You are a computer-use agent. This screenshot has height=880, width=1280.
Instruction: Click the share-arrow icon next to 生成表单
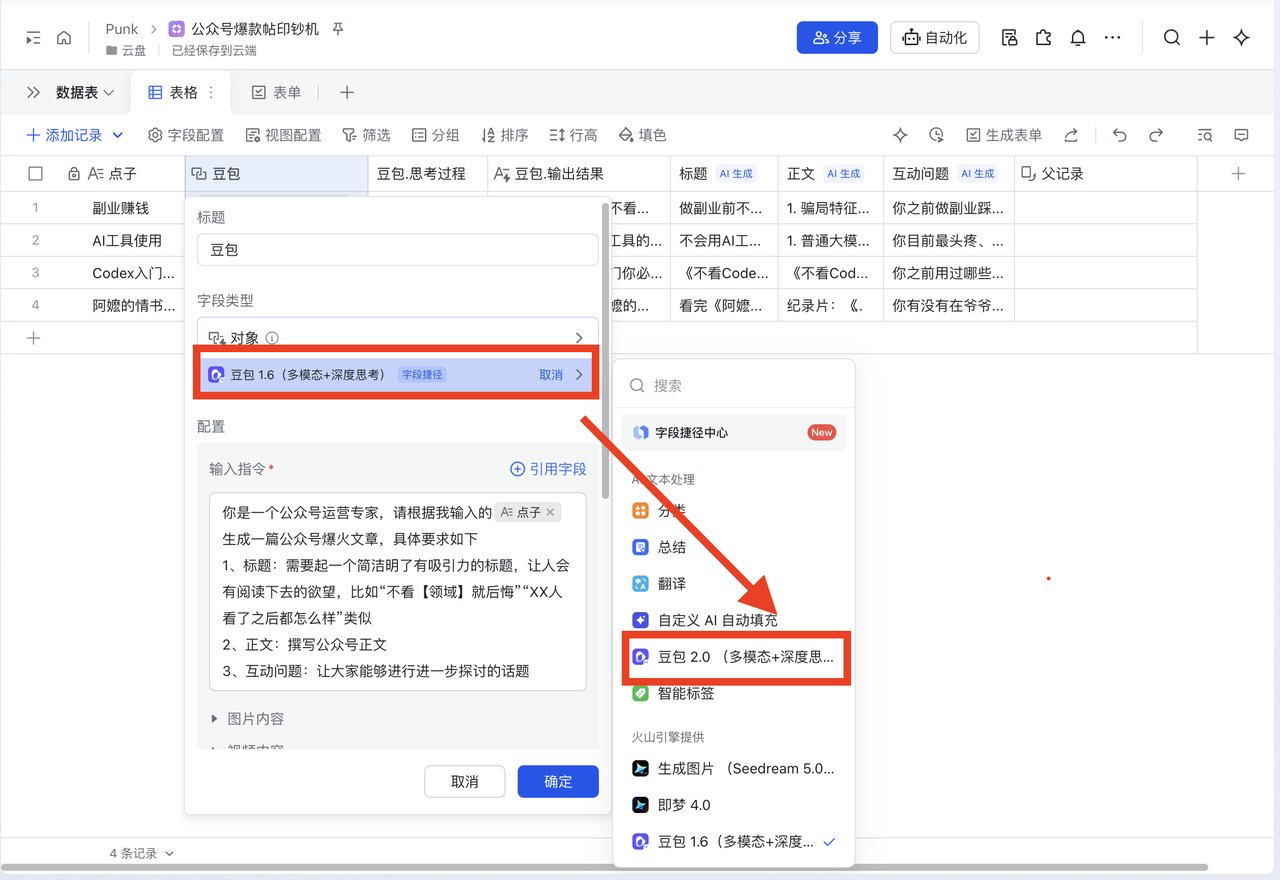tap(1071, 135)
